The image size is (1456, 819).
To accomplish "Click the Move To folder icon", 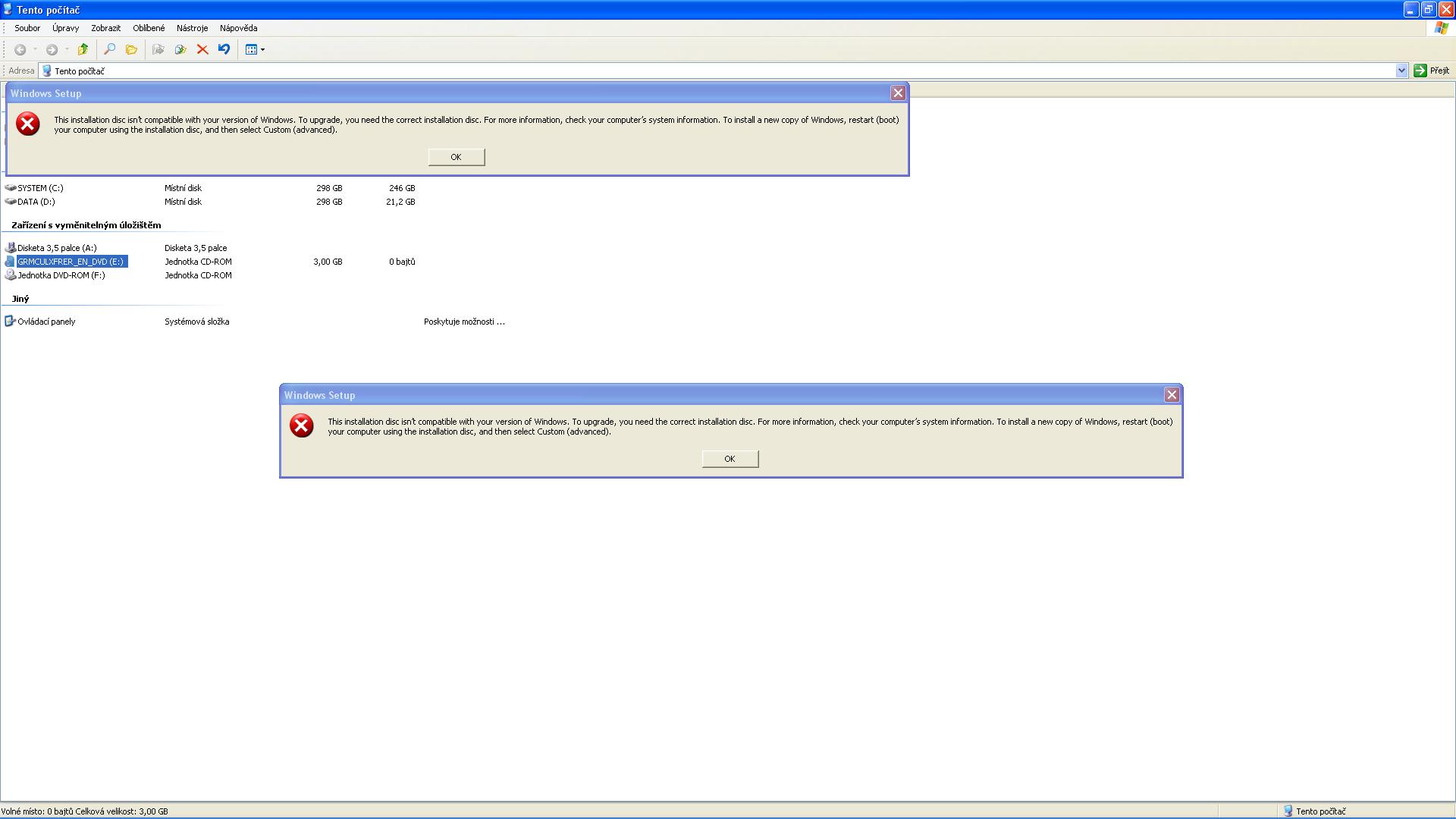I will coord(158,49).
